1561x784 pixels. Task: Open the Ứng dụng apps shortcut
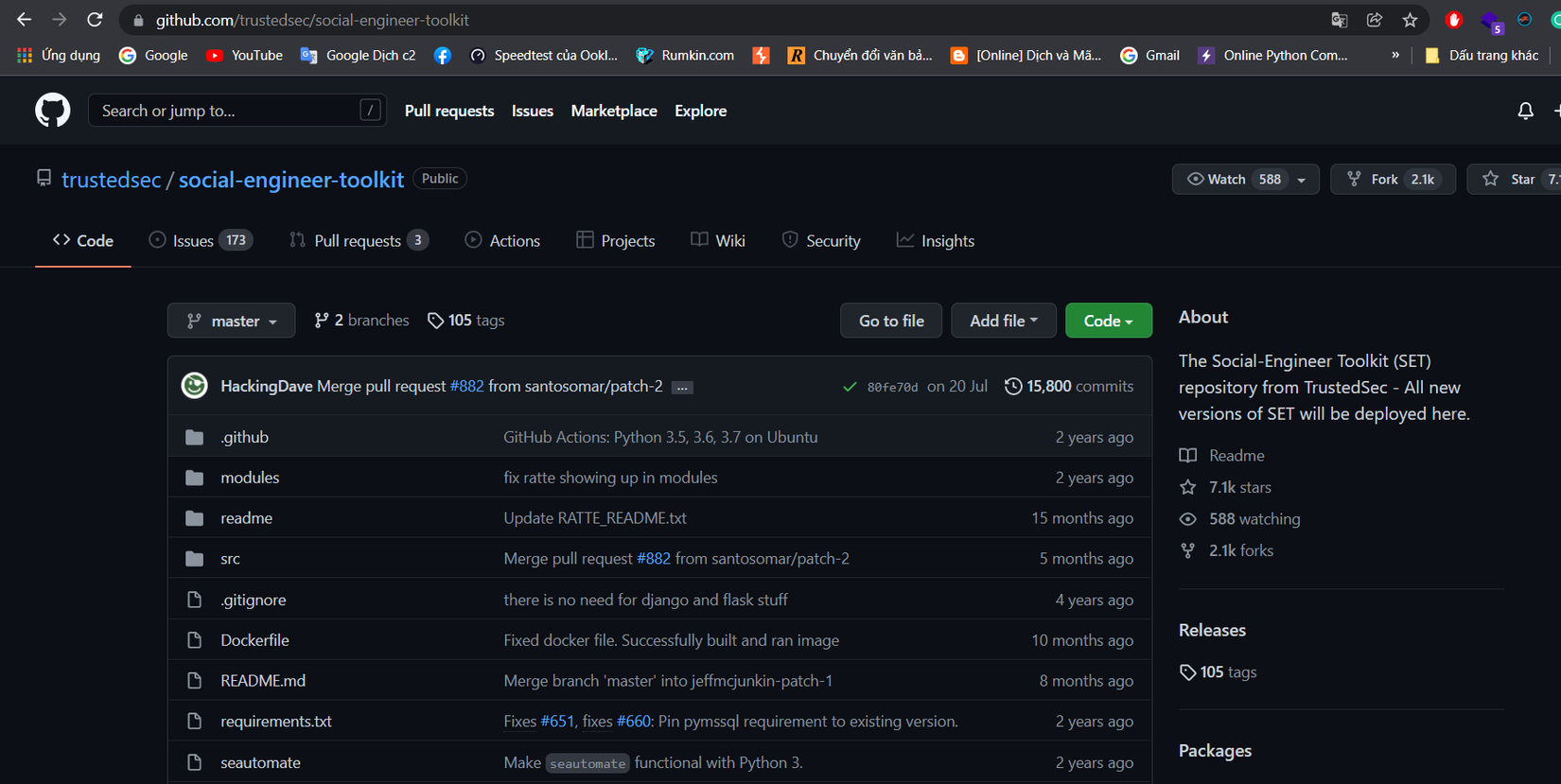tap(59, 55)
